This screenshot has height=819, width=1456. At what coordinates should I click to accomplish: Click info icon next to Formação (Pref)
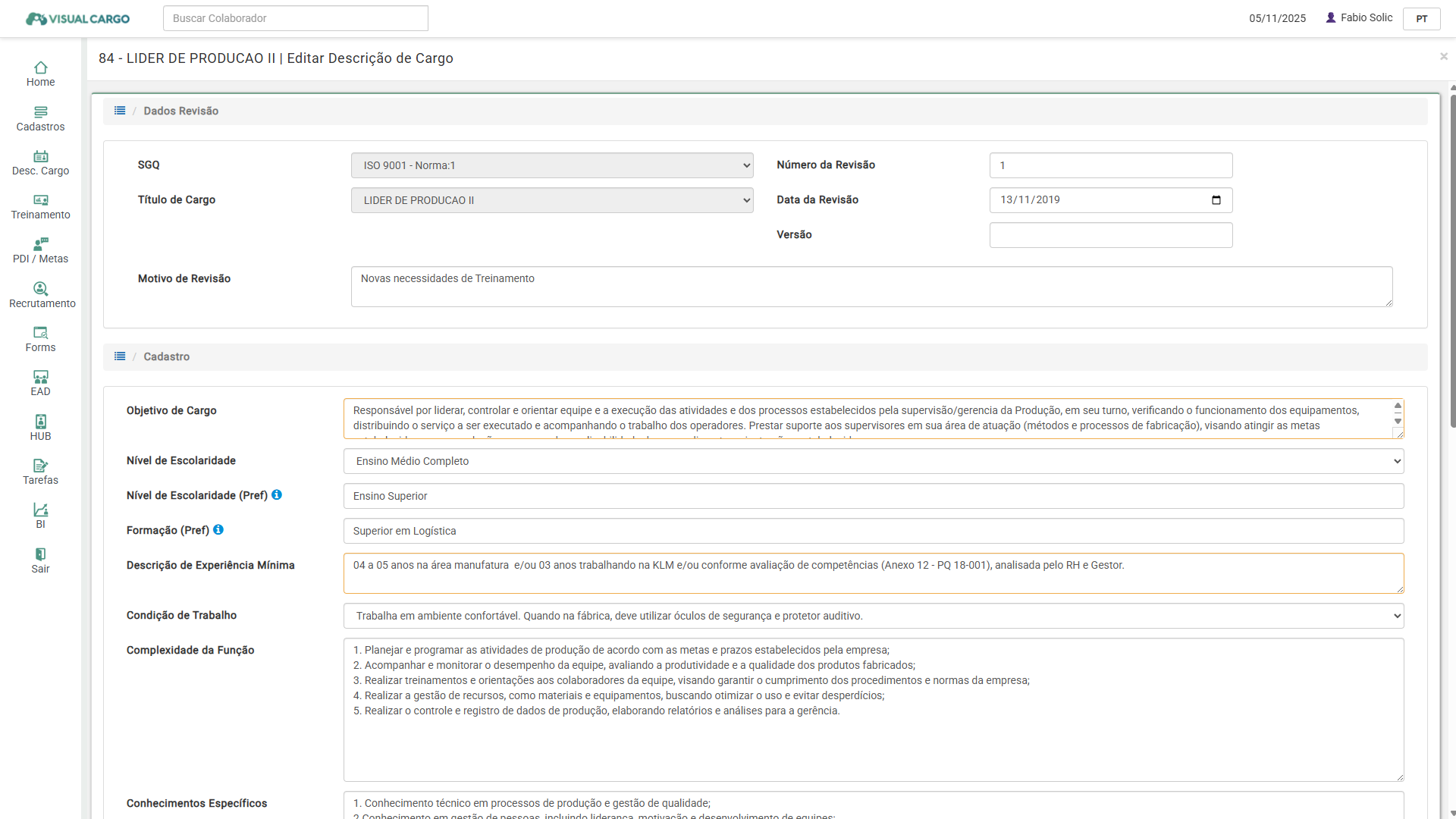click(218, 530)
